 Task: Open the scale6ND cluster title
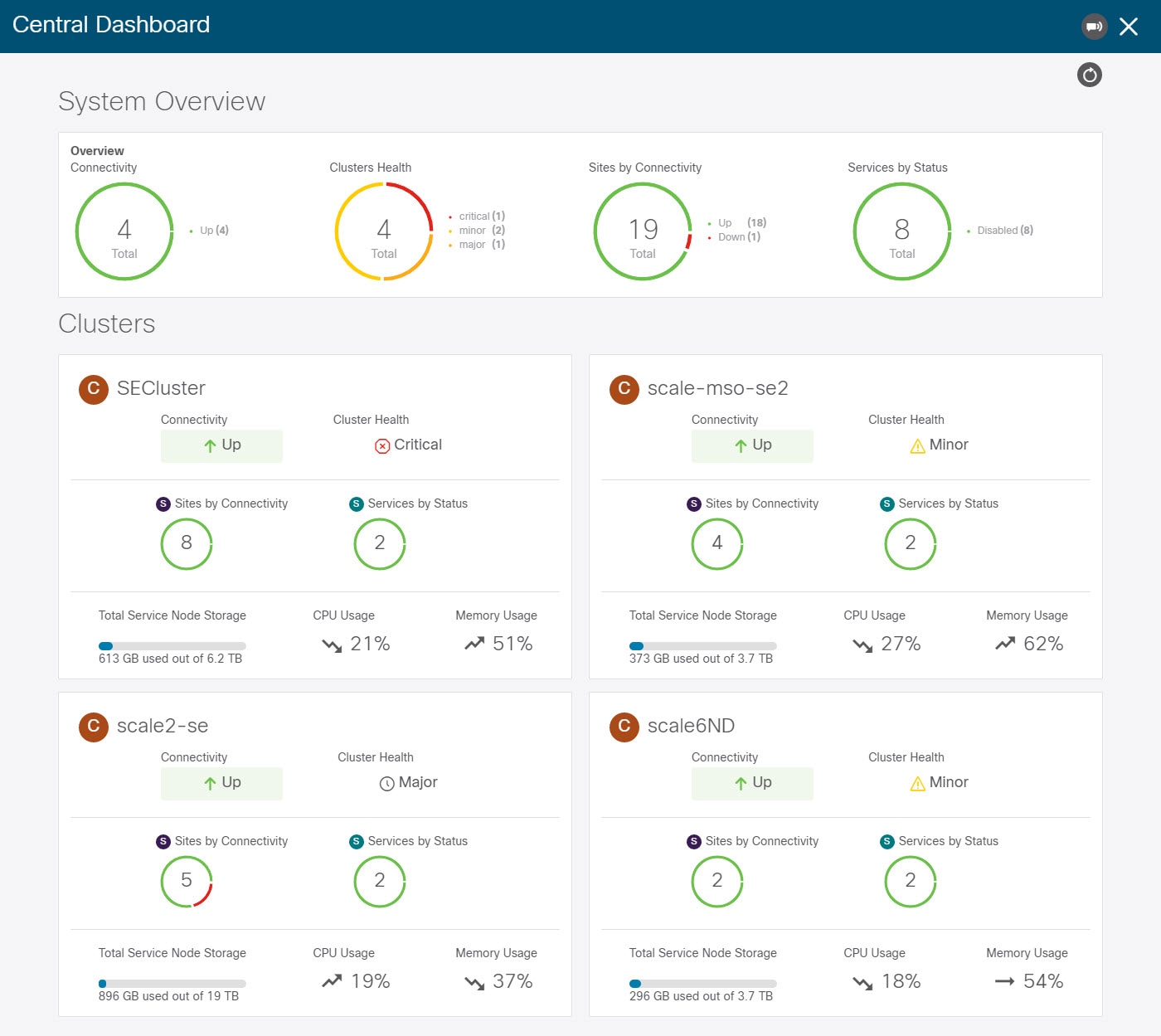coord(691,726)
